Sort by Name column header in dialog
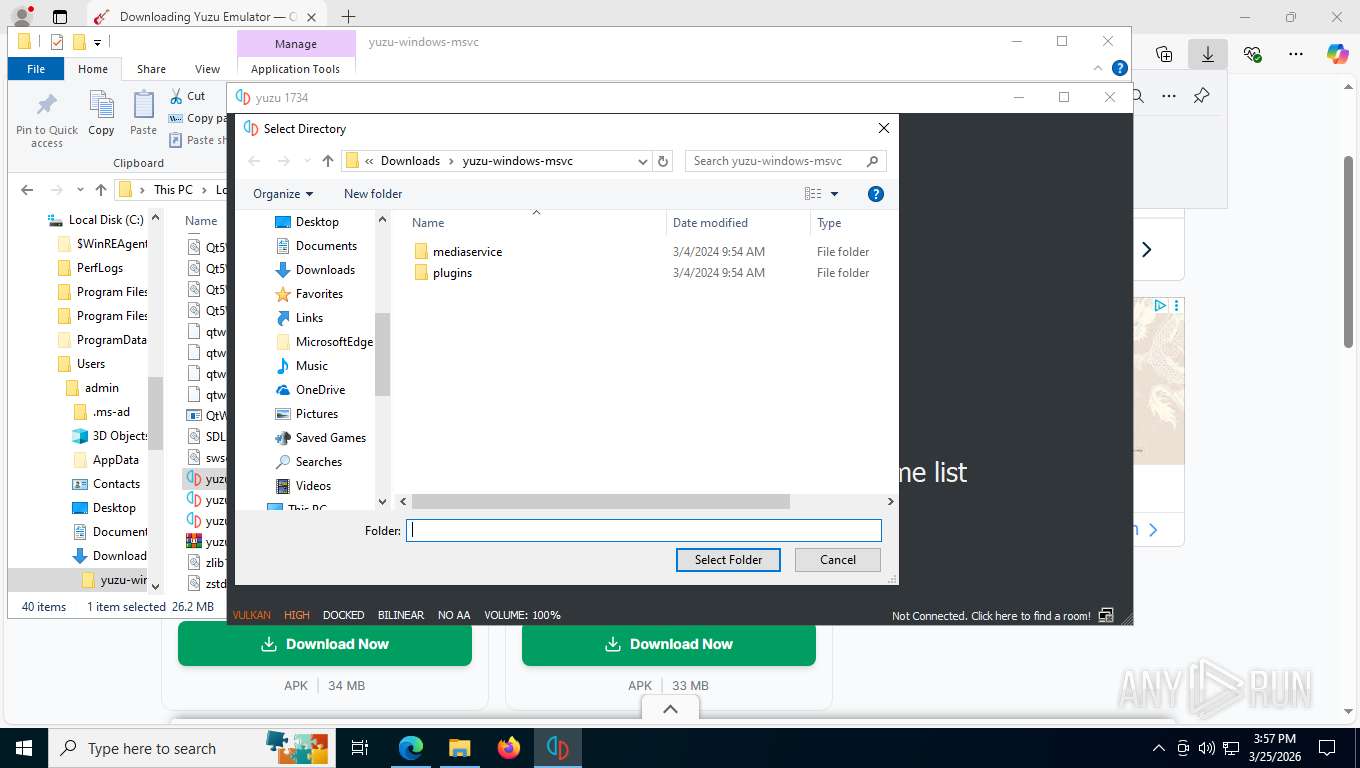 click(x=428, y=223)
